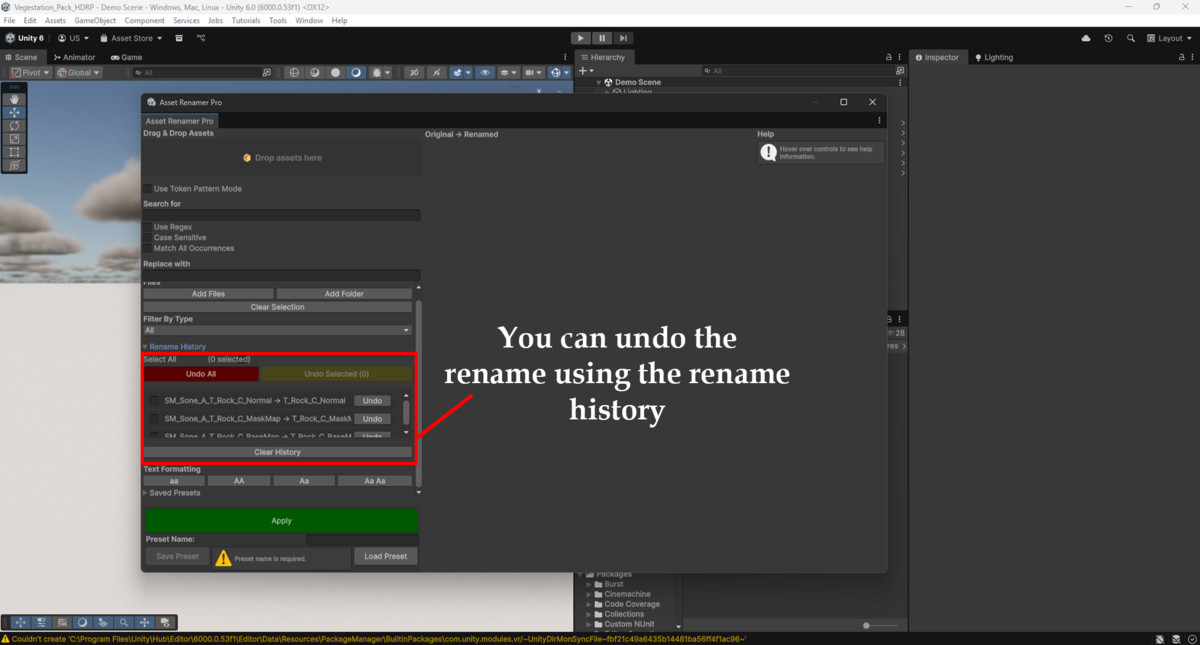Toggle scene audio on or off
This screenshot has height=645, width=1200.
click(413, 72)
